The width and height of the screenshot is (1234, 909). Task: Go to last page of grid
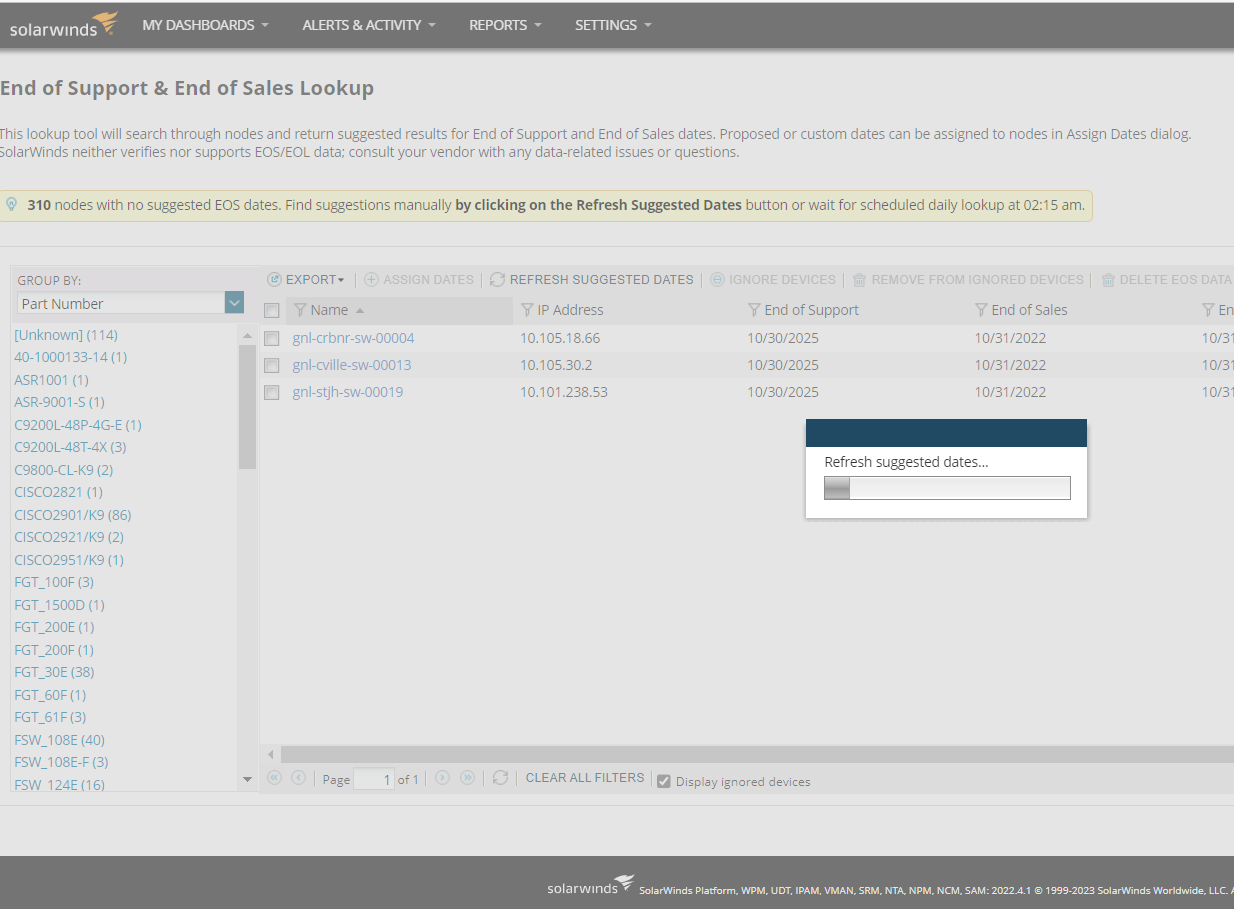tap(467, 778)
